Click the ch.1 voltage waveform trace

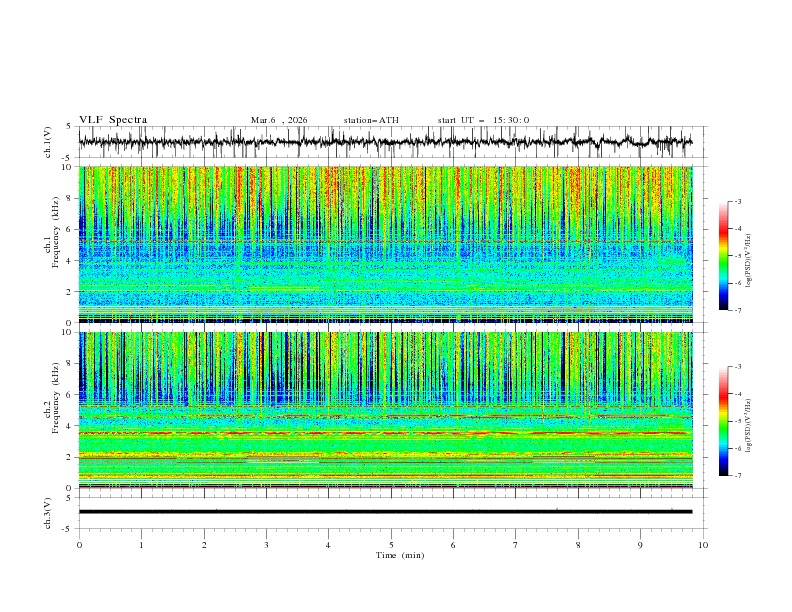coord(385,142)
